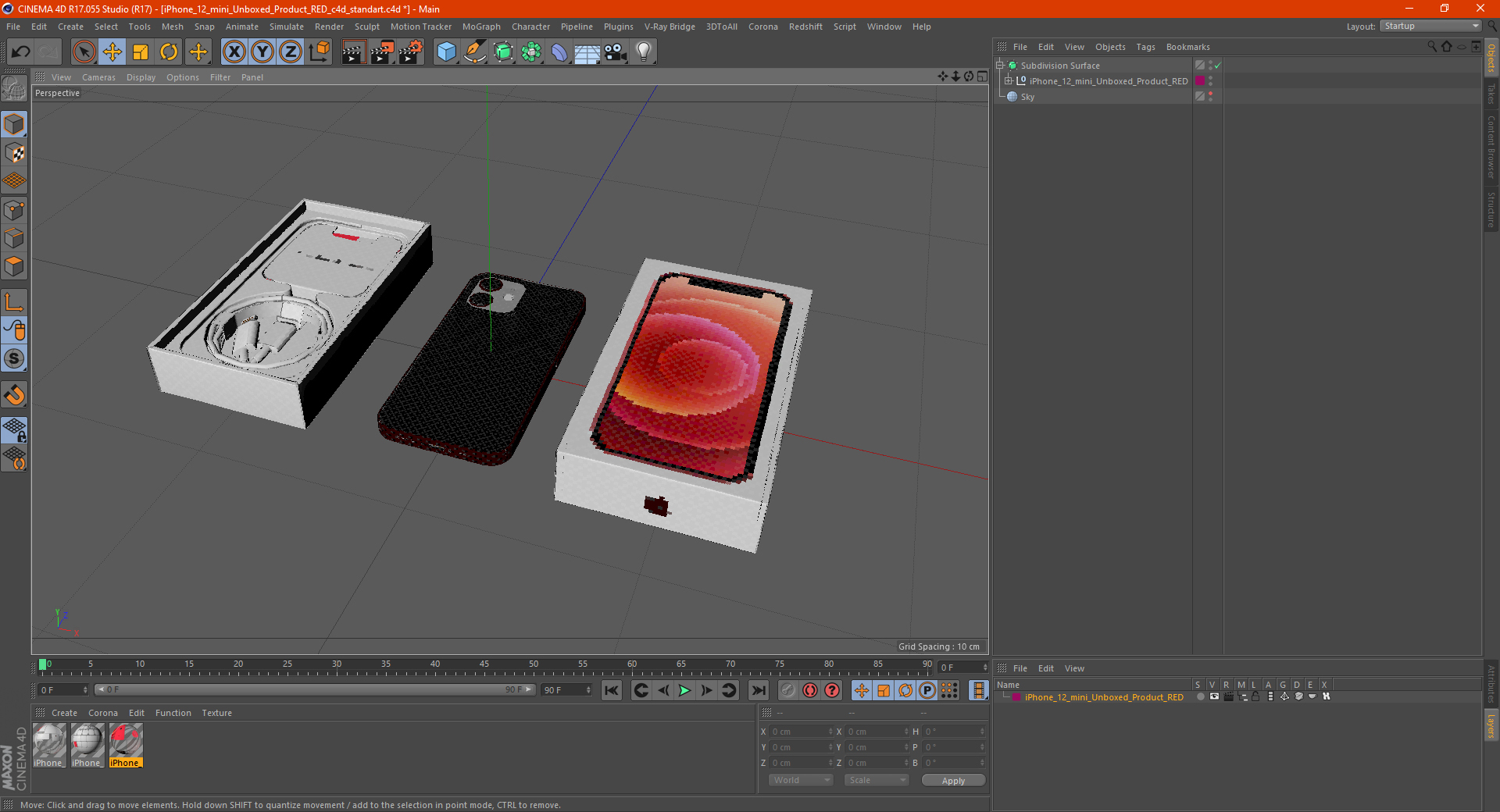Toggle Autokeying button

[x=810, y=690]
